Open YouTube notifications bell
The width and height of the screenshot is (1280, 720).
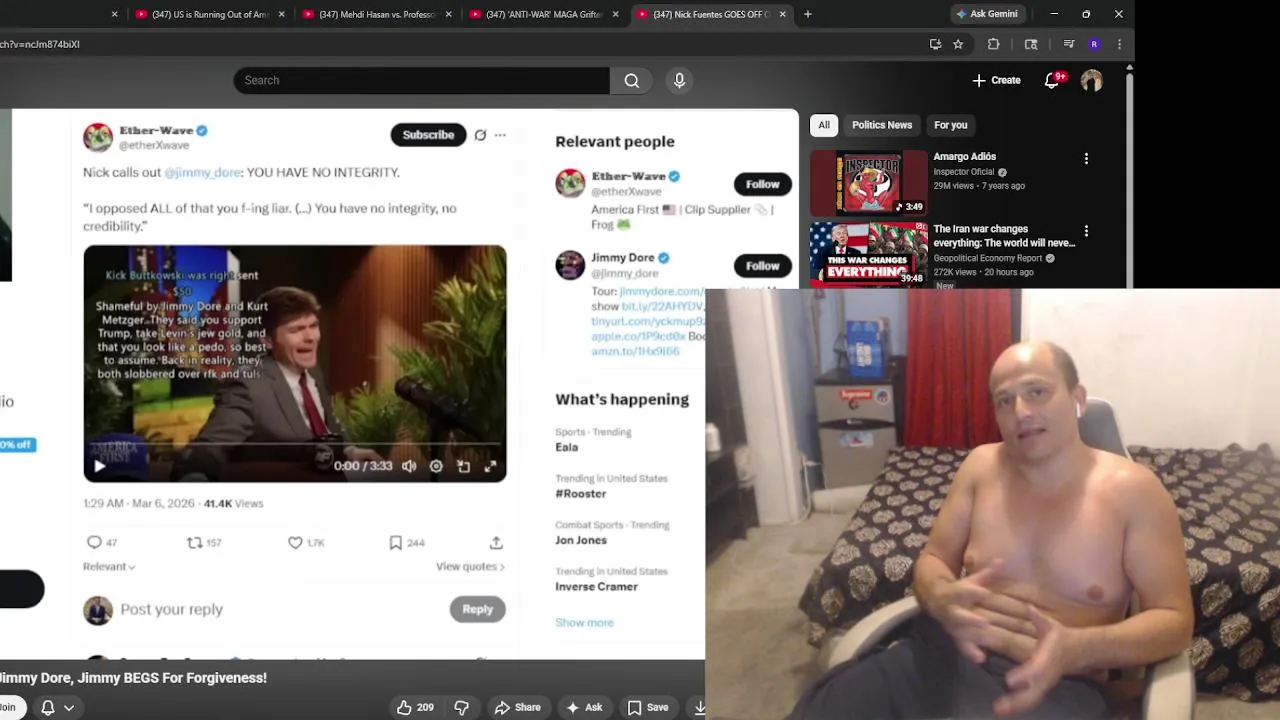point(1051,81)
